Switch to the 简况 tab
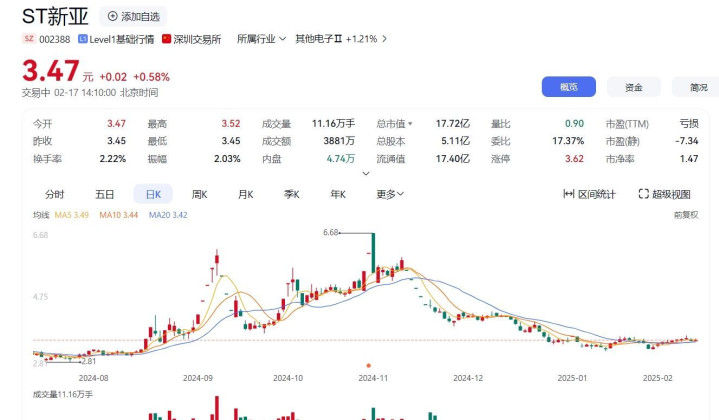Screen dimensions: 719x420 tap(696, 87)
